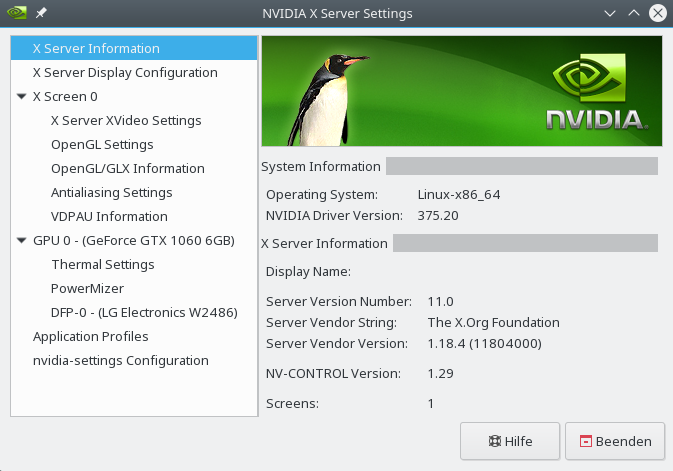Click the NVIDIA logo icon in the title bar
Viewport: 673px width, 471px height.
click(17, 13)
